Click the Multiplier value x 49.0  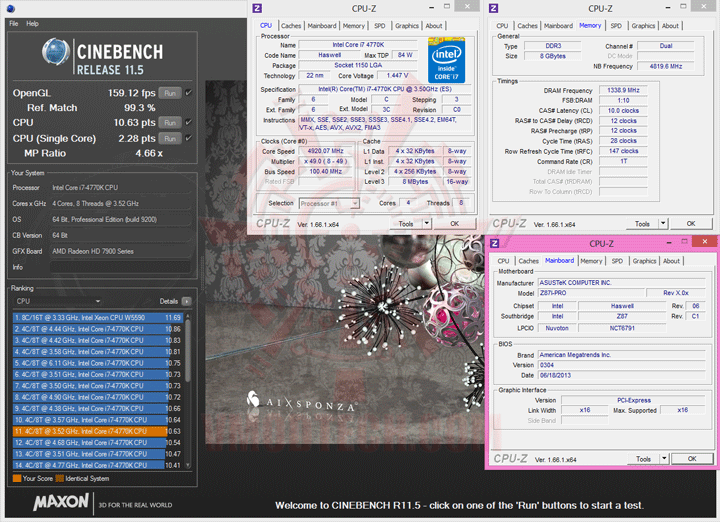click(326, 161)
